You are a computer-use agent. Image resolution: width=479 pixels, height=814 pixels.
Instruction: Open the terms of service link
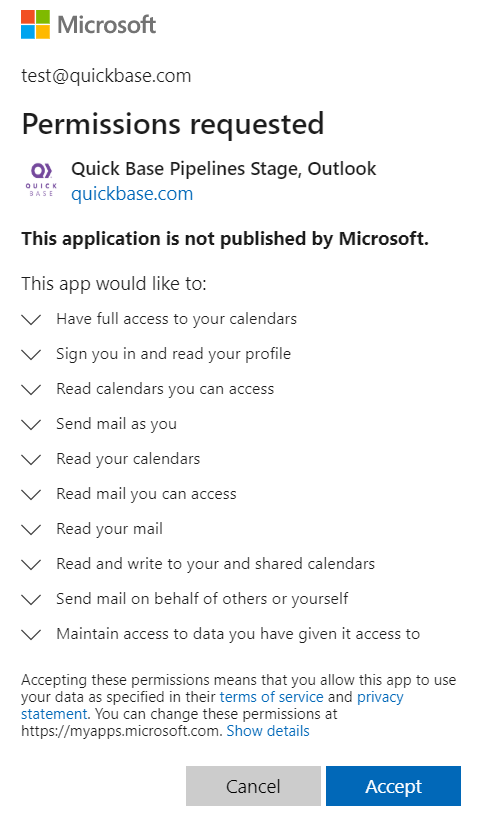(x=271, y=697)
